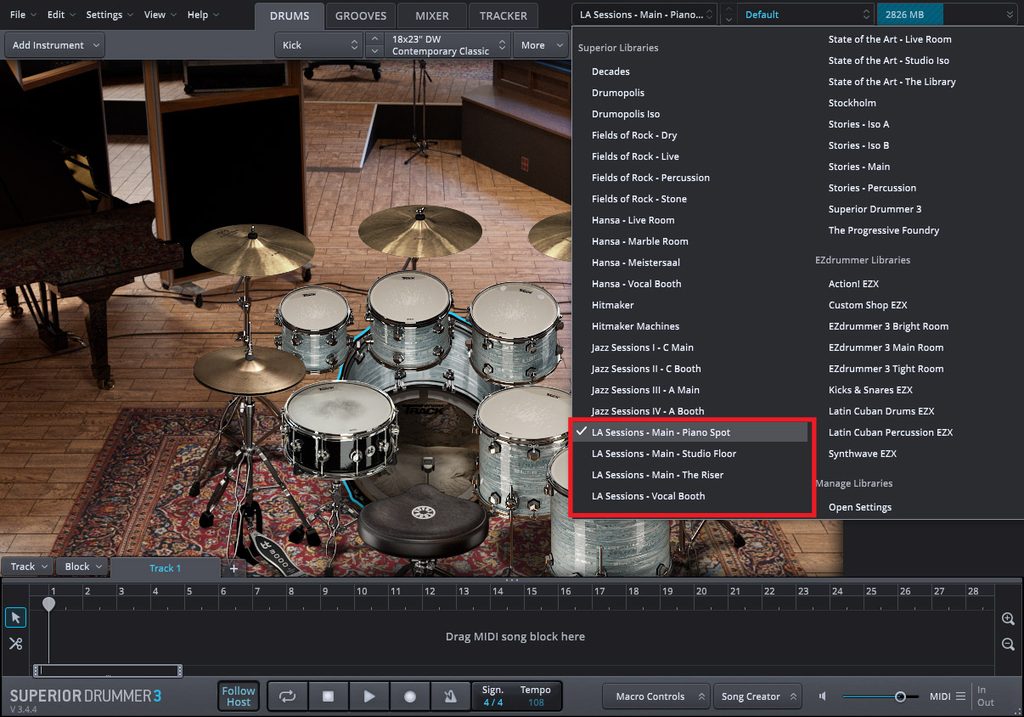The image size is (1024, 717).
Task: Step to previous kick instrument
Action: point(374,39)
